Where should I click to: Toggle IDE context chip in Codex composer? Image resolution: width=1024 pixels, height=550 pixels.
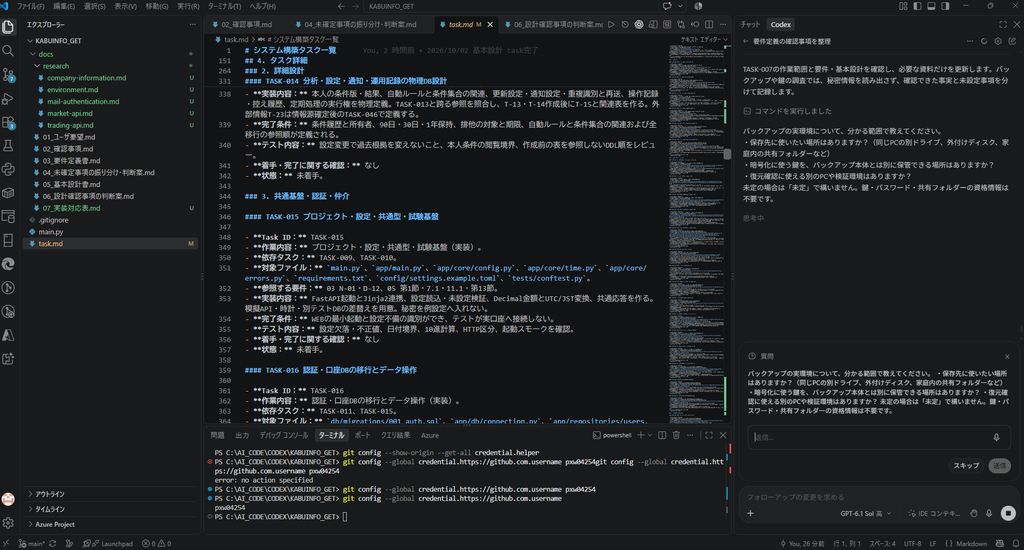point(935,513)
